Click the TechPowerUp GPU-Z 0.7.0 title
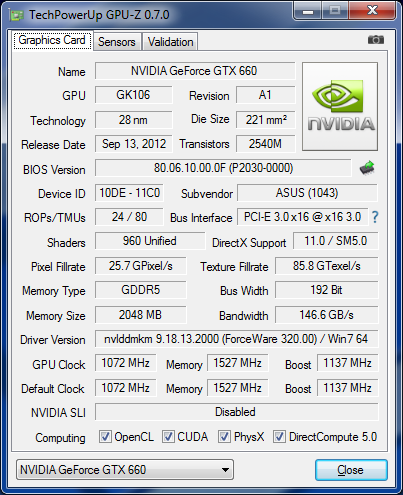This screenshot has height=495, width=403. tap(99, 15)
